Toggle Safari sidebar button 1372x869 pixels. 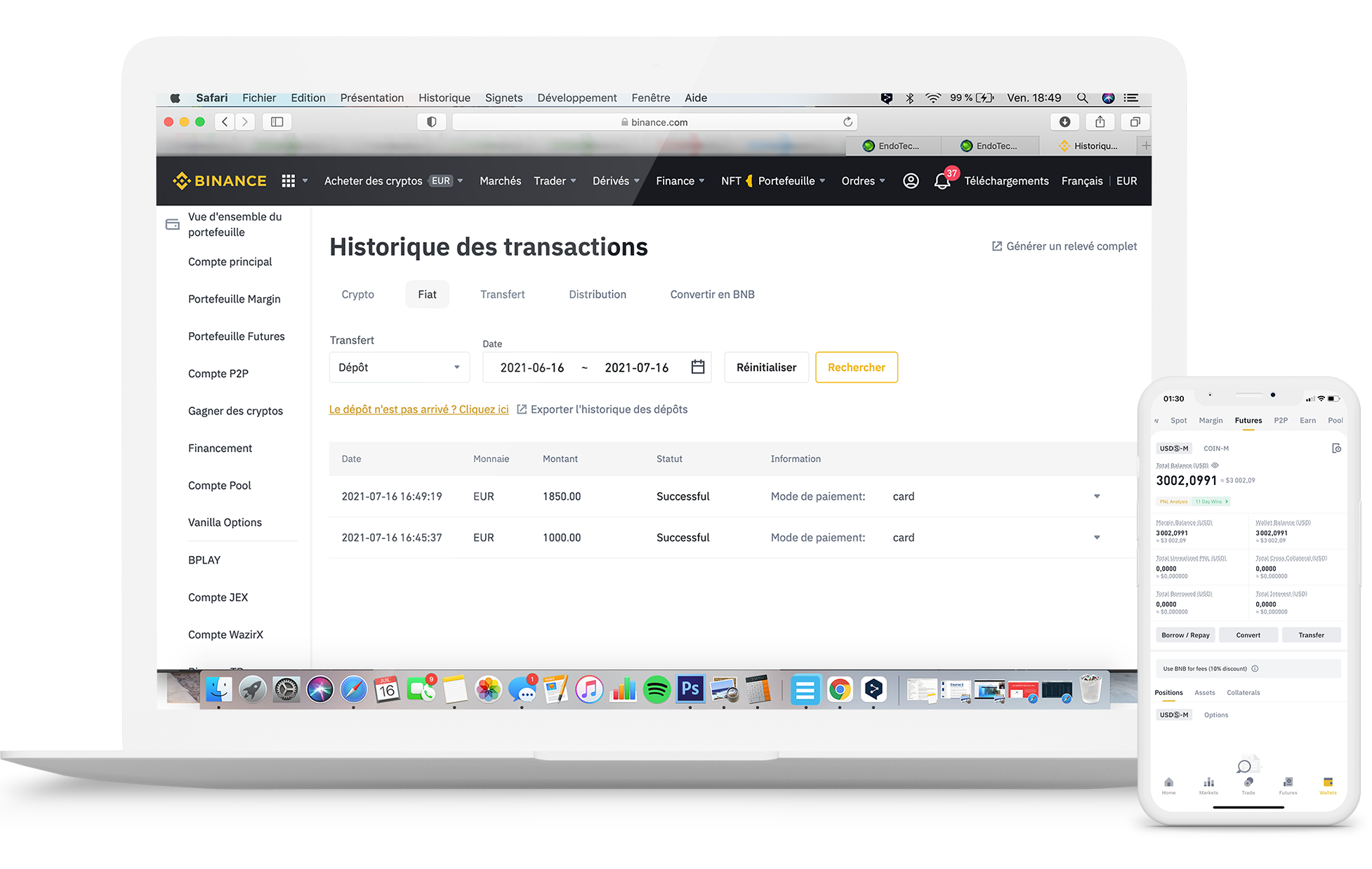[x=277, y=122]
